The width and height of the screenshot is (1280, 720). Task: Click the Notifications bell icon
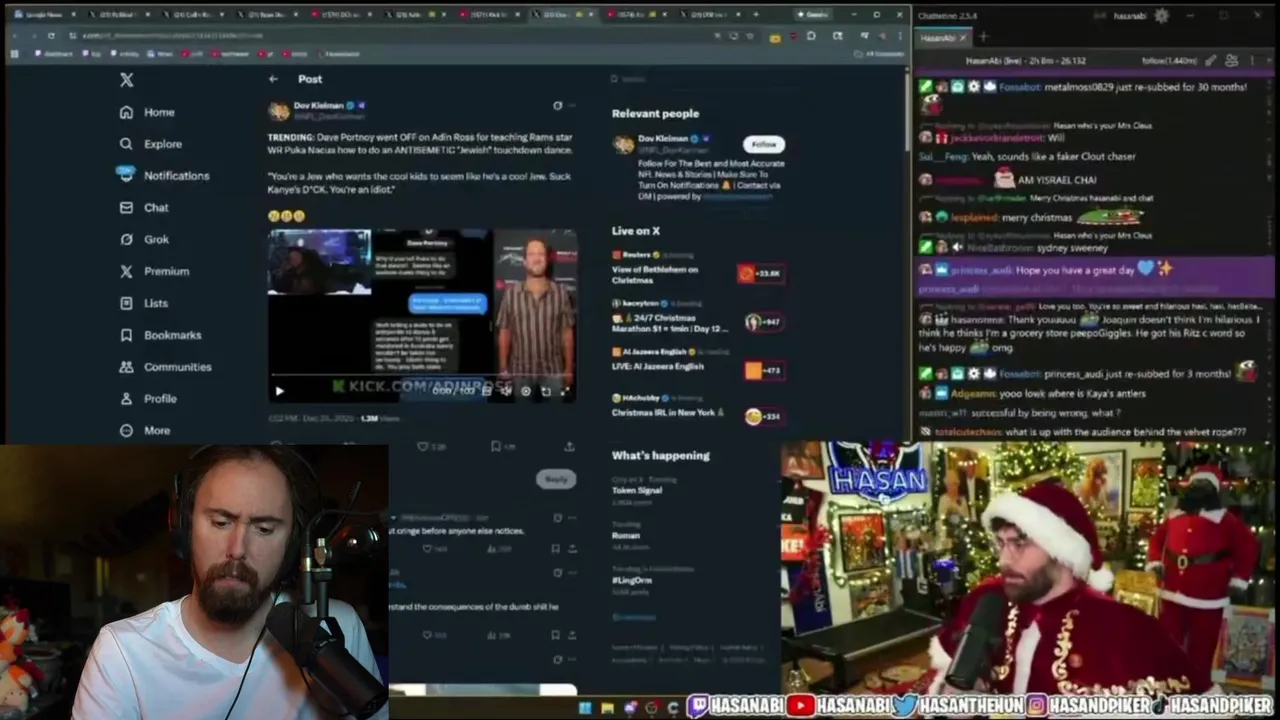coord(126,175)
